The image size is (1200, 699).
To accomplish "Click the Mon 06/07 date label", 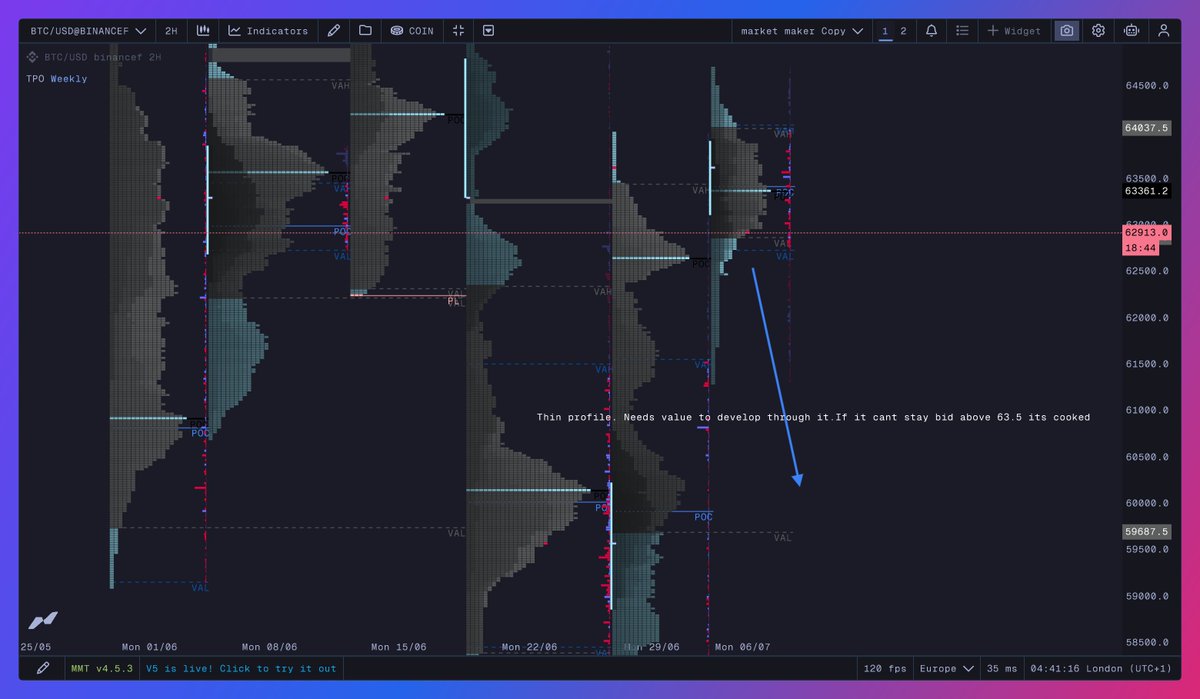I will coord(743,647).
